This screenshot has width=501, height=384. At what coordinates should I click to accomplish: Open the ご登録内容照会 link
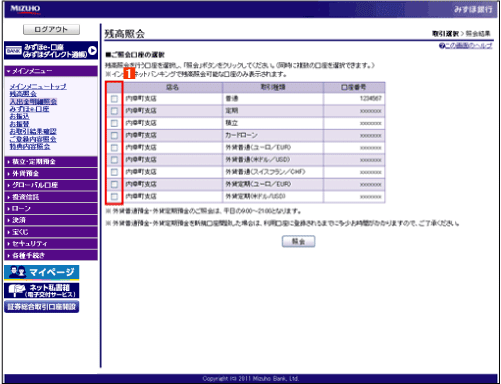tap(33, 139)
